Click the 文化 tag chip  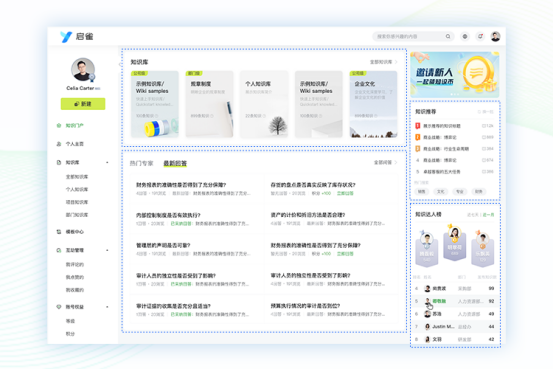pos(441,192)
